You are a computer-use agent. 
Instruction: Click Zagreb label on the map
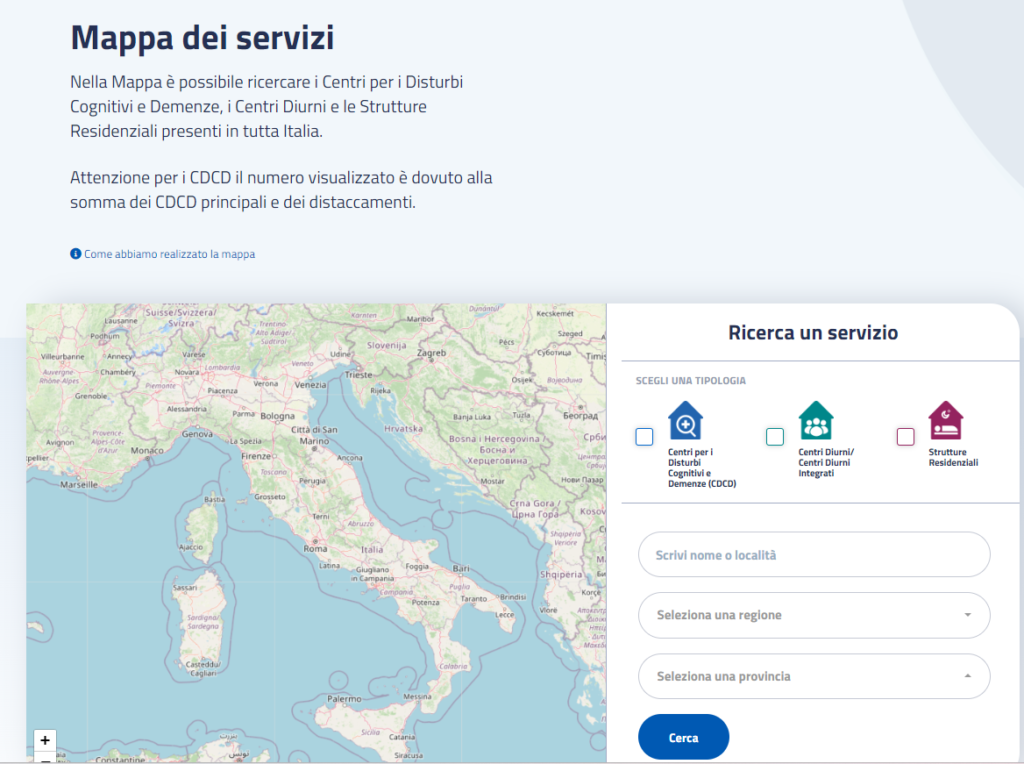pos(432,353)
